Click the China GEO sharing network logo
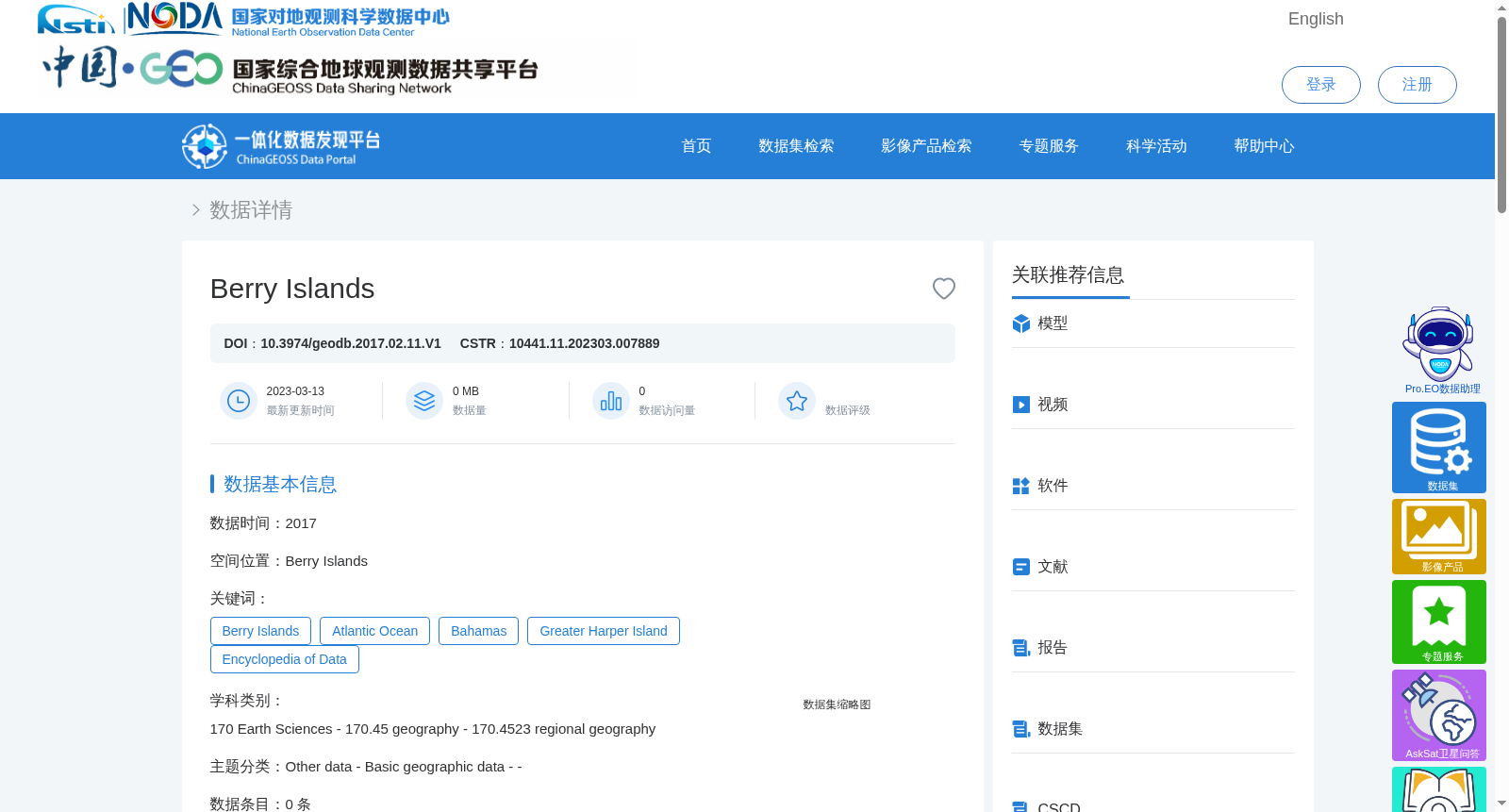Viewport: 1509px width, 812px height. [290, 69]
